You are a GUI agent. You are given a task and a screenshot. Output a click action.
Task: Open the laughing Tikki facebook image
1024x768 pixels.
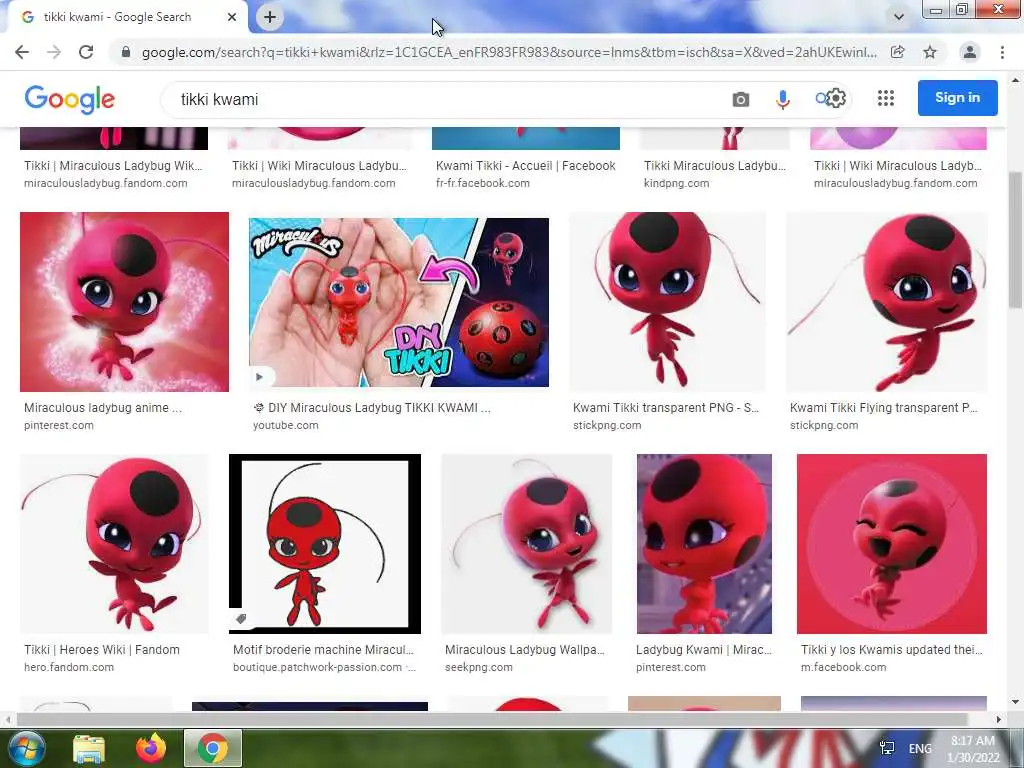click(891, 544)
